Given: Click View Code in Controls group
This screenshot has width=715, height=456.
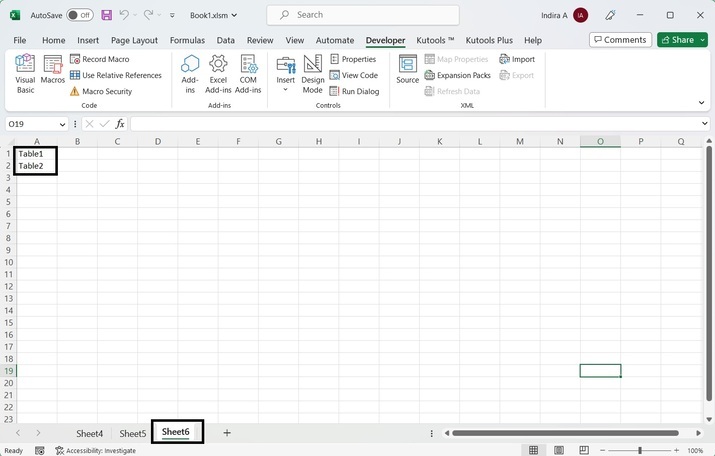Looking at the screenshot, I should (x=354, y=75).
